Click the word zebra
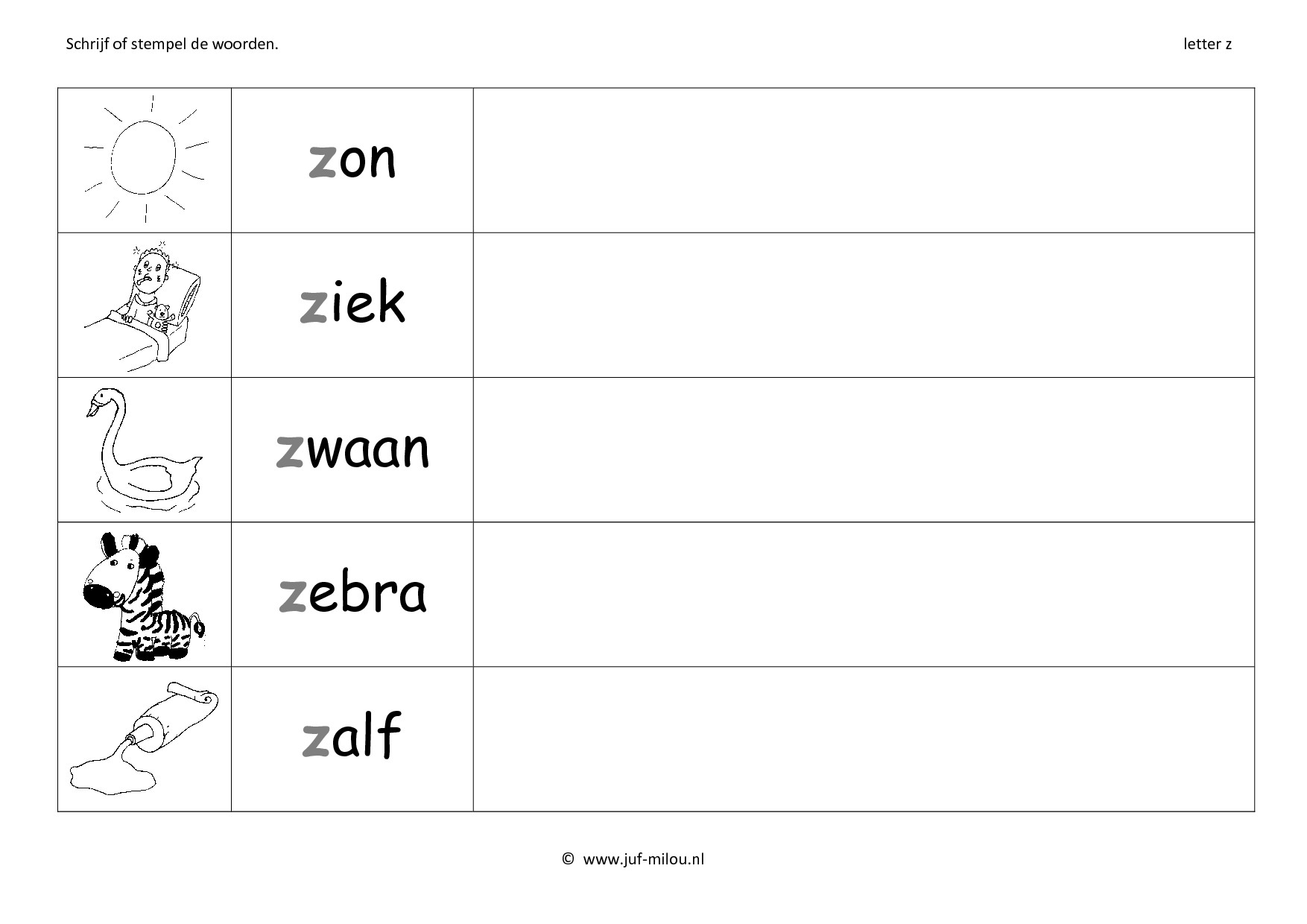Image resolution: width=1307 pixels, height=924 pixels. point(352,592)
